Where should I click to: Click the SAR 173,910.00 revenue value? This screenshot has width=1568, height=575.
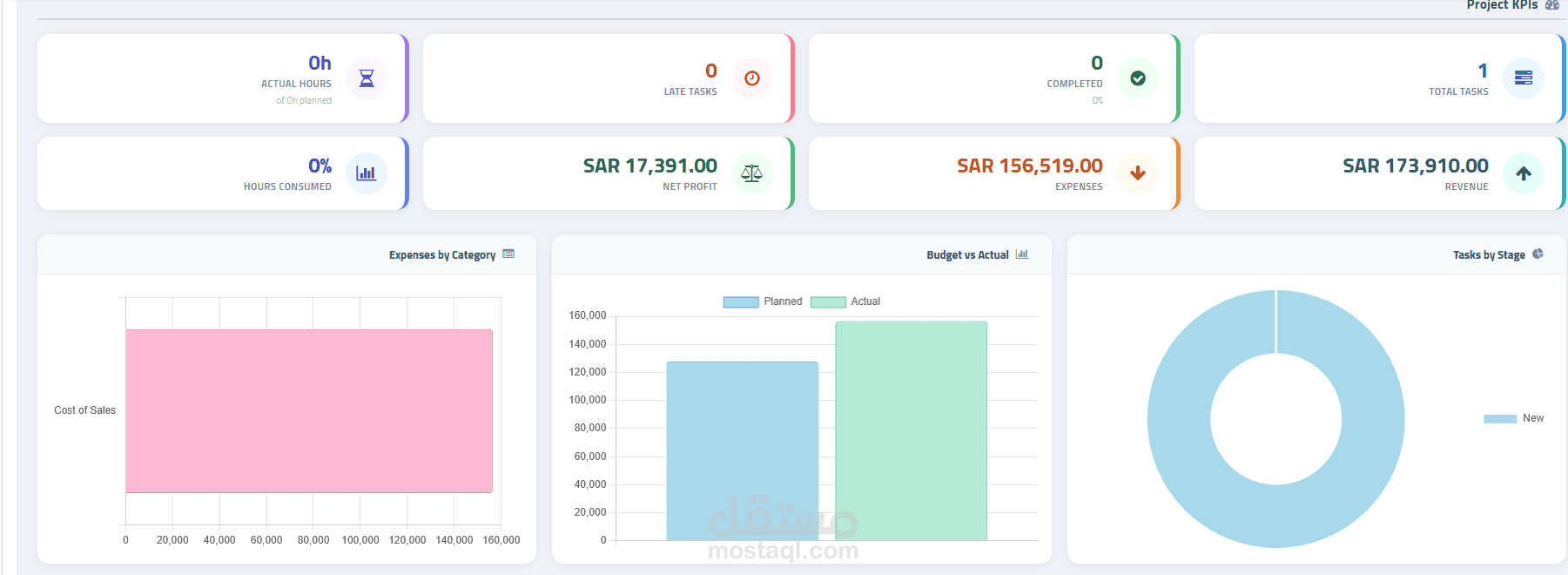point(1416,166)
